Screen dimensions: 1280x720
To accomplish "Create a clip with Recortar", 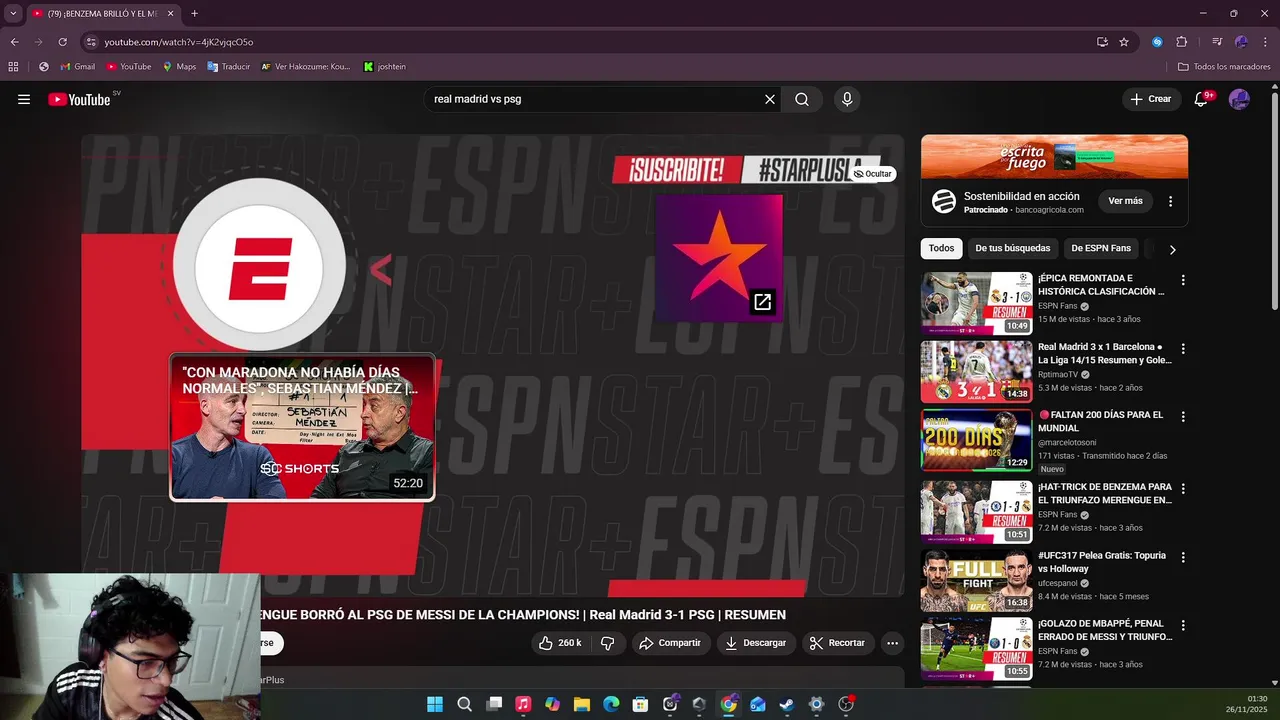I will 838,643.
